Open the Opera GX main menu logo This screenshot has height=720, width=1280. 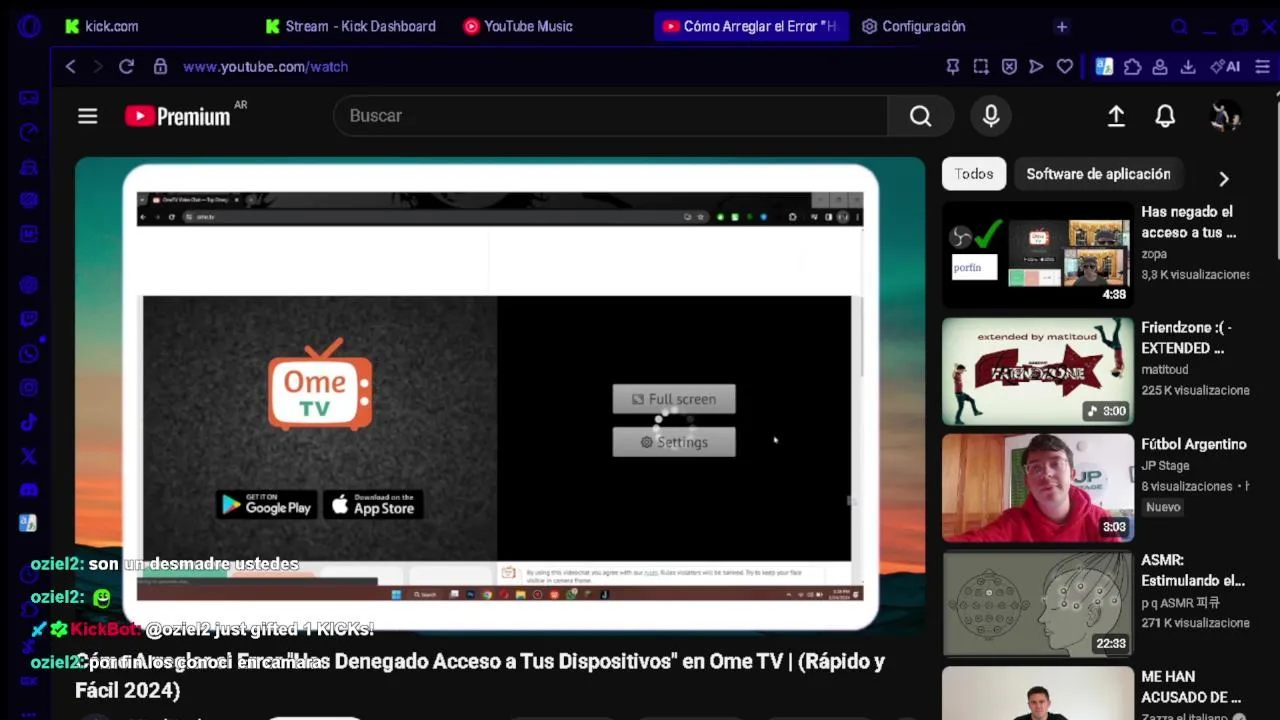coord(29,26)
